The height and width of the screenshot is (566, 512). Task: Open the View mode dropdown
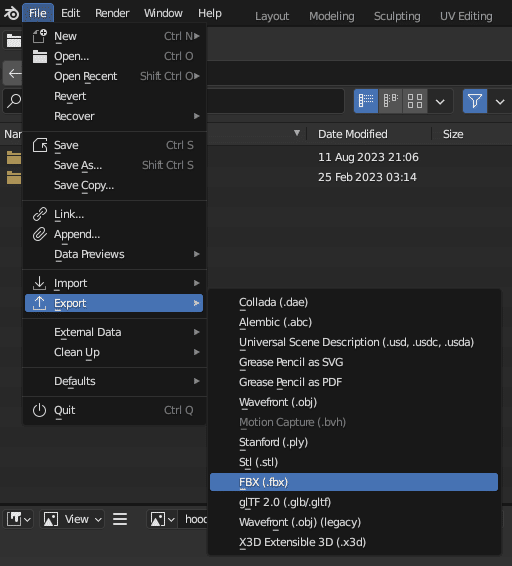point(72,519)
